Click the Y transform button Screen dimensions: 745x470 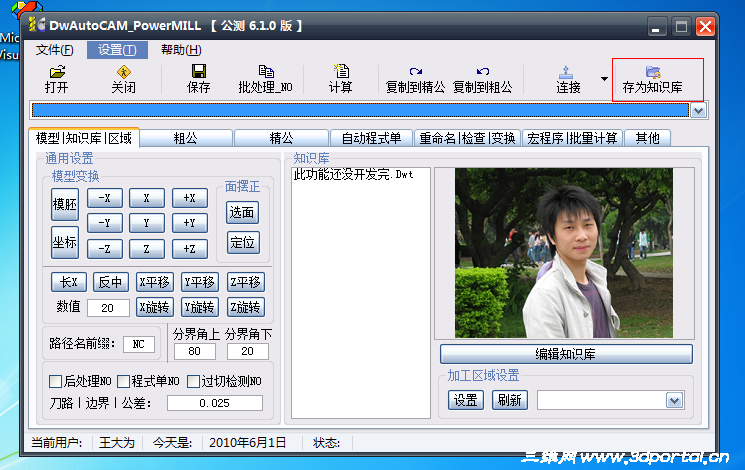[x=147, y=223]
